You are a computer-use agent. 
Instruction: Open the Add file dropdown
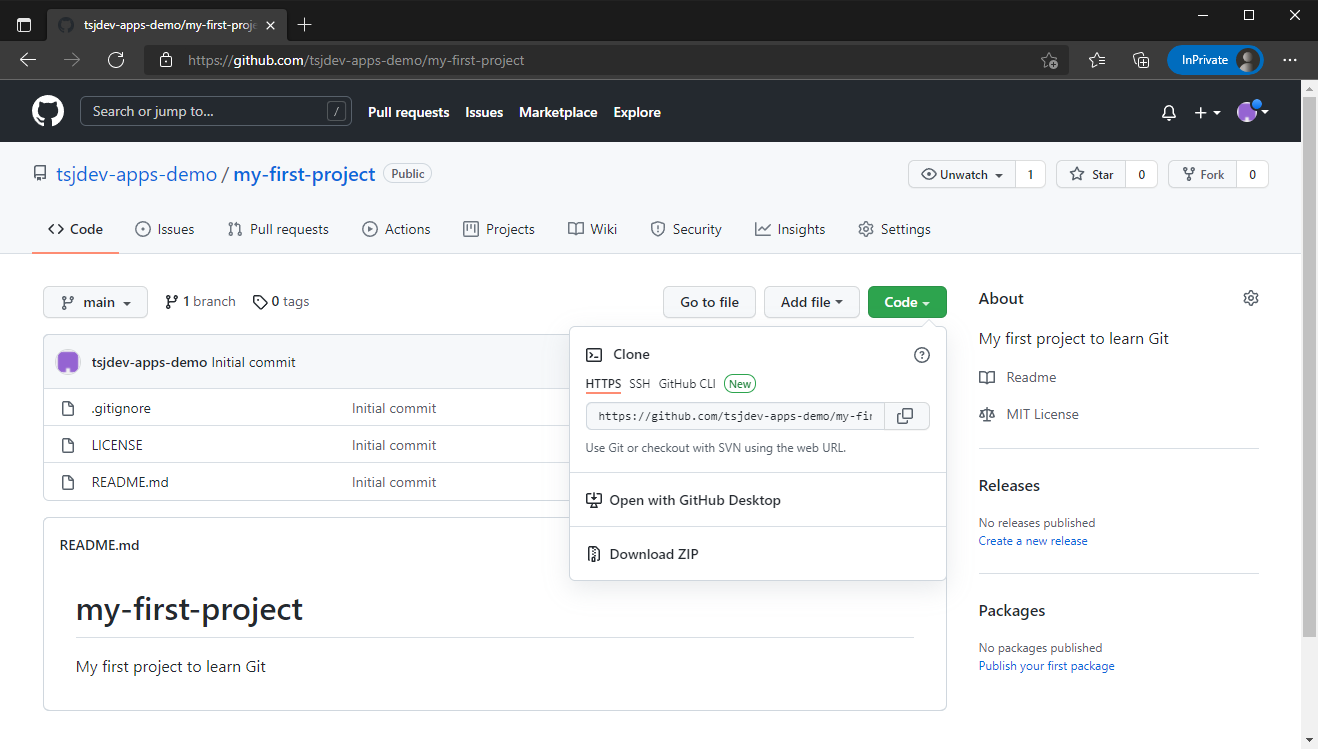[x=811, y=302]
